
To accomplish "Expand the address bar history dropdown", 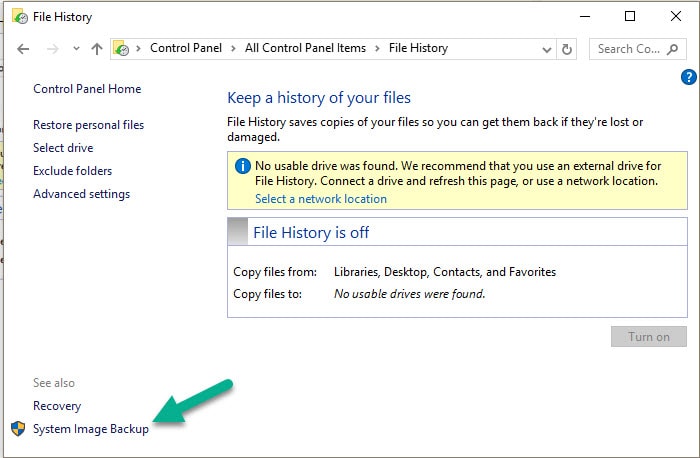I will pyautogui.click(x=547, y=49).
